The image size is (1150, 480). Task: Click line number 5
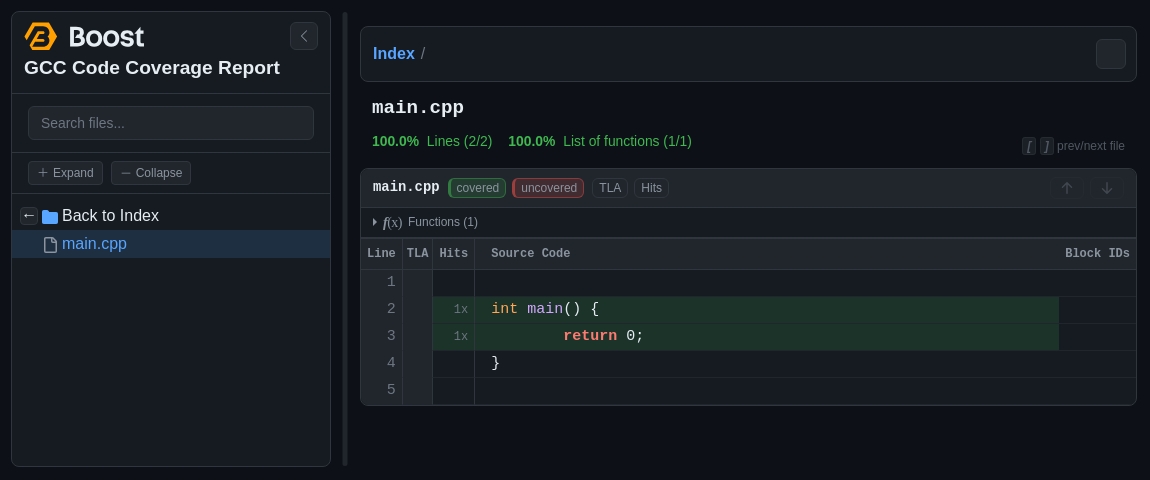391,390
